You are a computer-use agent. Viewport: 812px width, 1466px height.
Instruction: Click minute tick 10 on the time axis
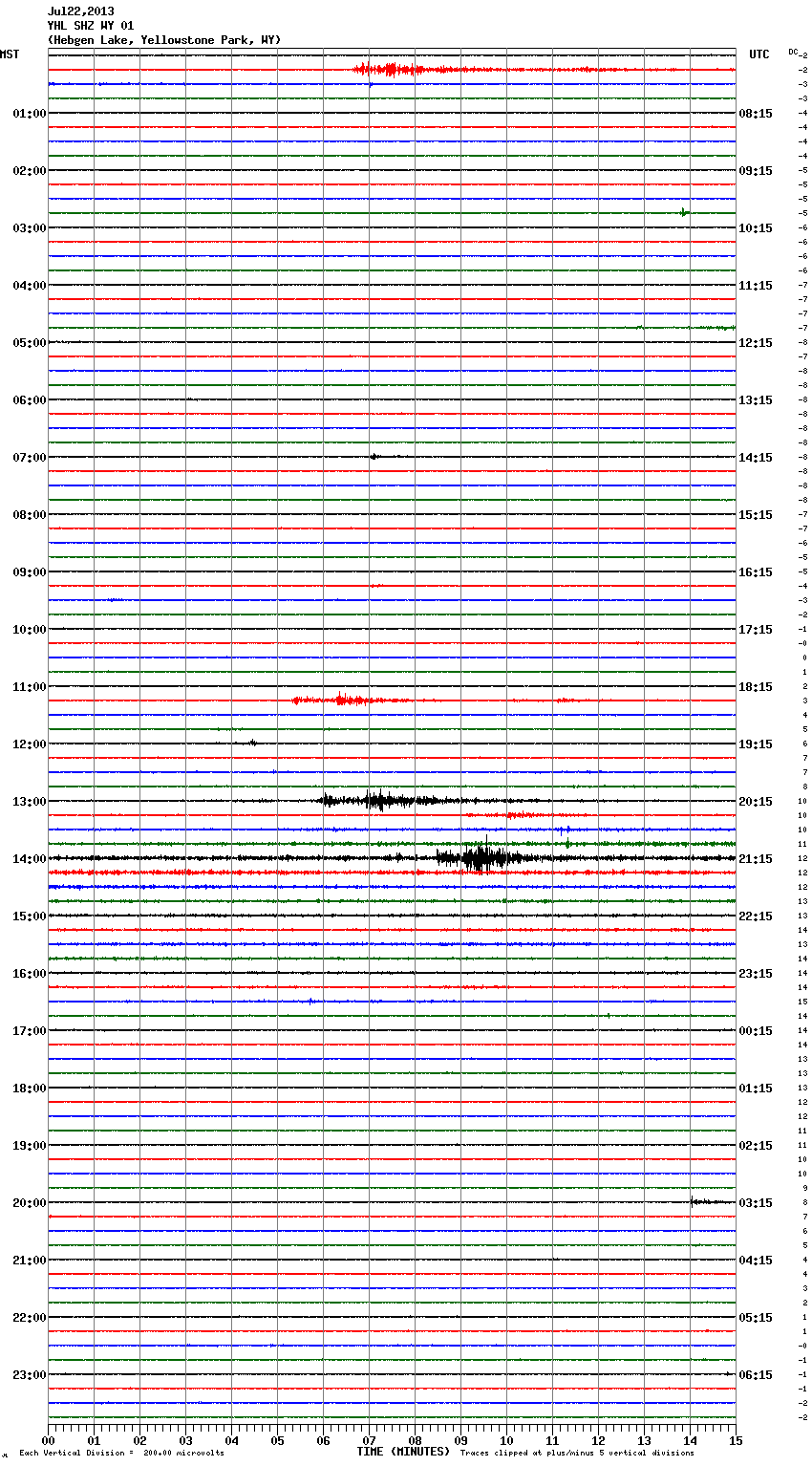tap(507, 1440)
